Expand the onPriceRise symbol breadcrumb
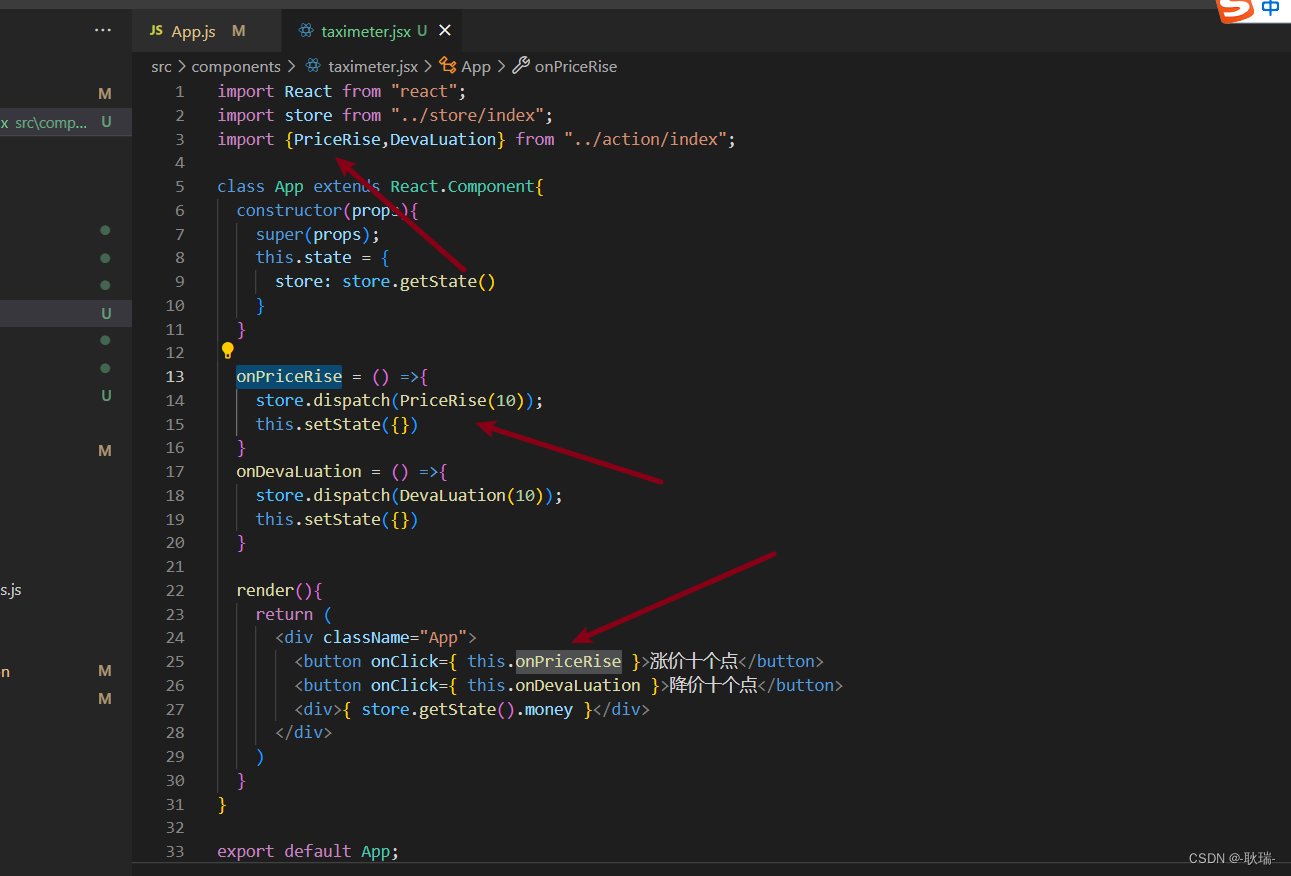The height and width of the screenshot is (876, 1291). 575,66
